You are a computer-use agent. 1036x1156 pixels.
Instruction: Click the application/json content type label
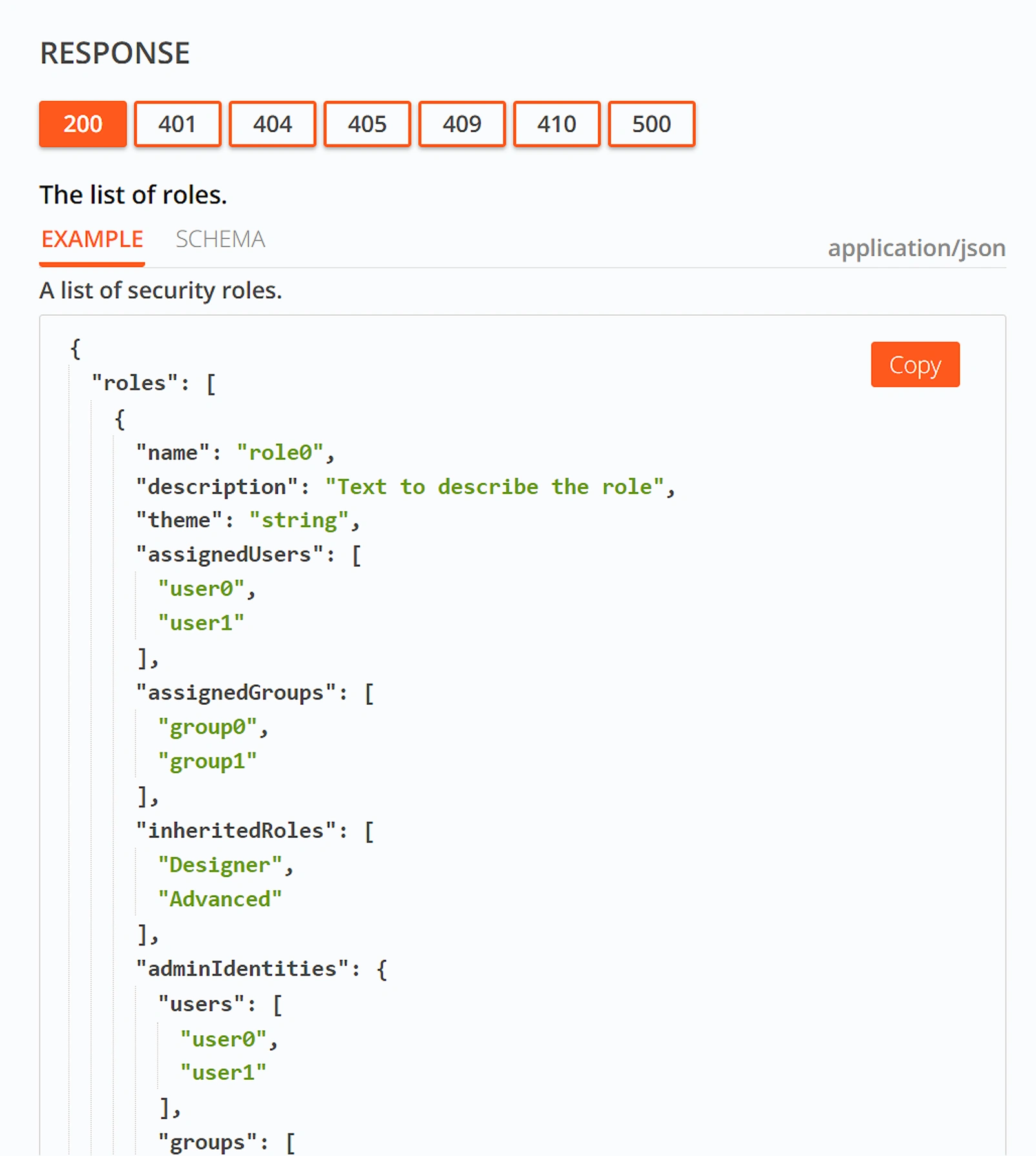pos(916,248)
